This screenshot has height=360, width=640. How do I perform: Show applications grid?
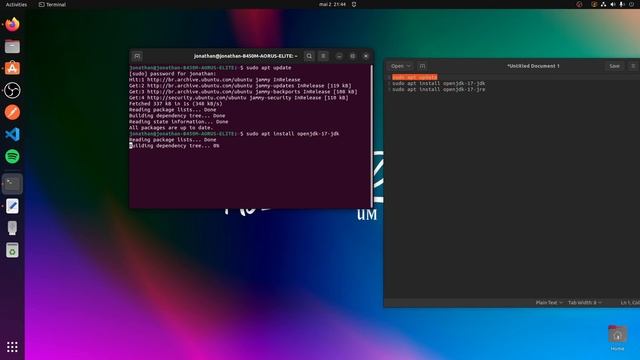[12, 347]
